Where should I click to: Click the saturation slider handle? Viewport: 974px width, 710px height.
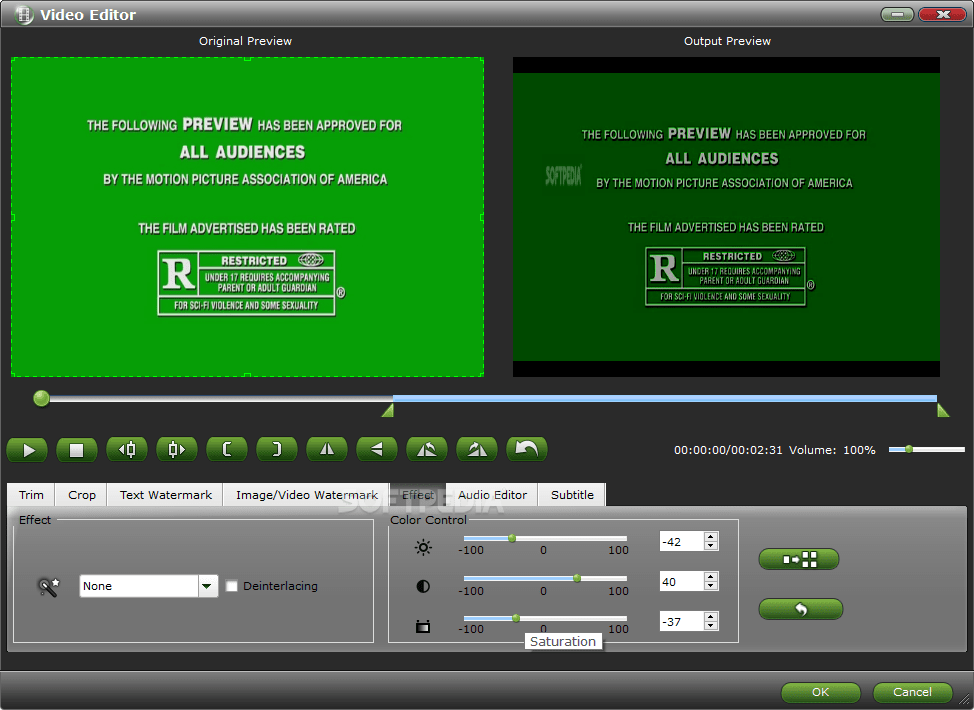[516, 618]
